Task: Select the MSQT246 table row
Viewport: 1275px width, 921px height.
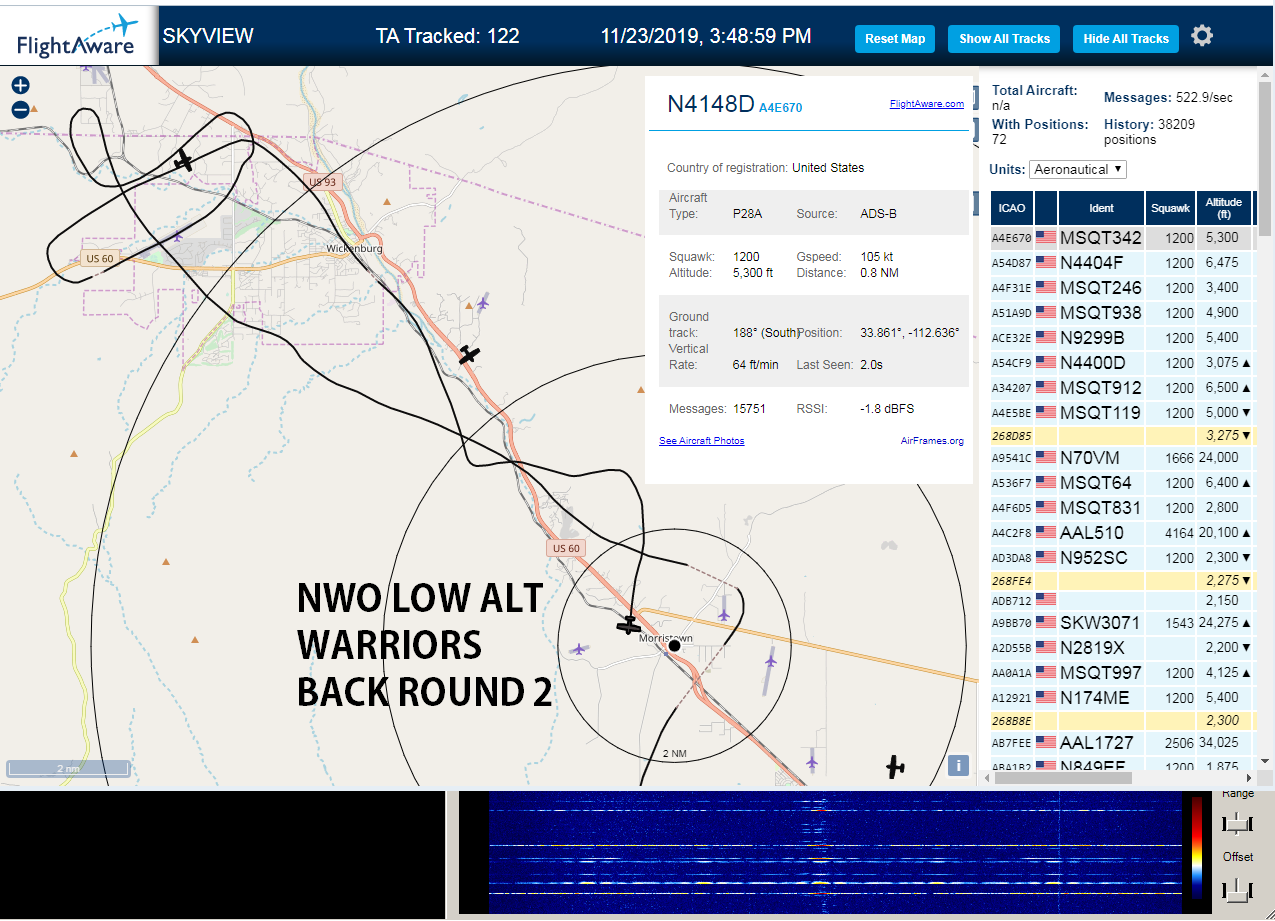Action: pyautogui.click(x=1121, y=288)
